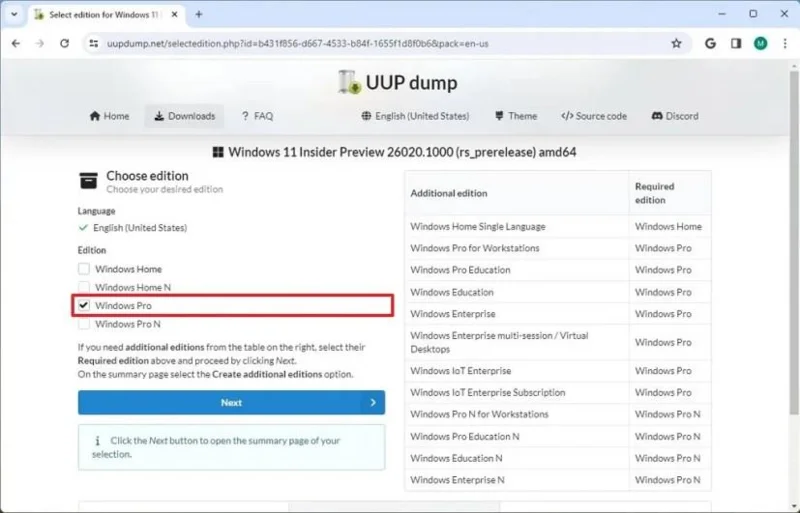
Task: Click the Choose edition heading
Action: (147, 176)
